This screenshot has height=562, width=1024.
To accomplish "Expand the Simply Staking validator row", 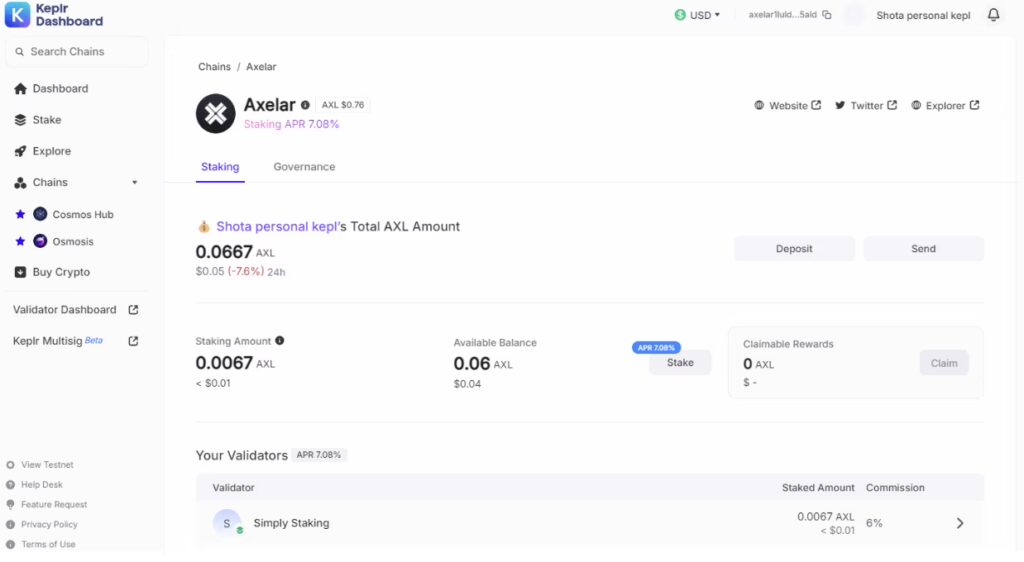I will click(959, 523).
